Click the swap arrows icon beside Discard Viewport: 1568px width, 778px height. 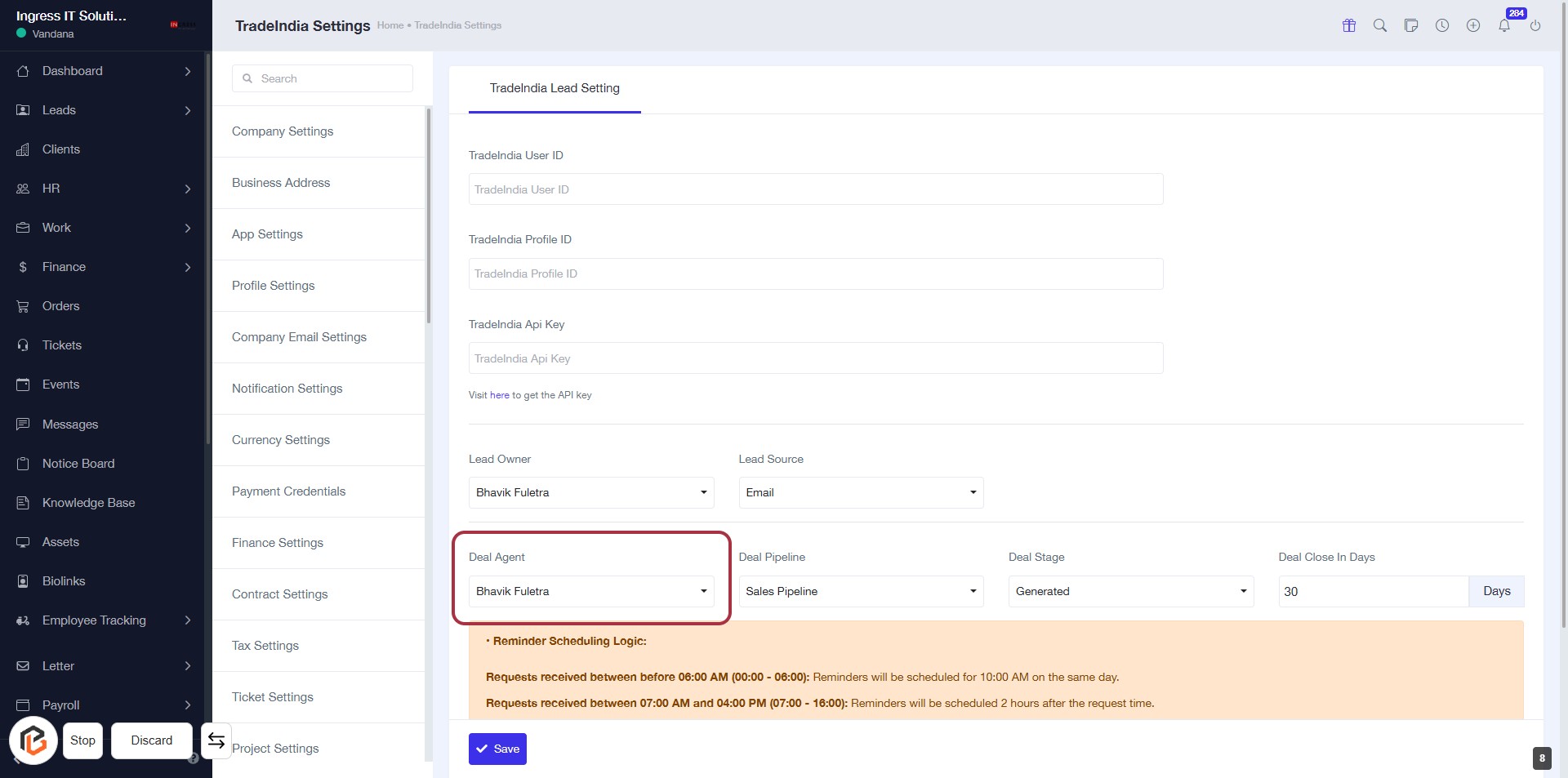click(216, 740)
